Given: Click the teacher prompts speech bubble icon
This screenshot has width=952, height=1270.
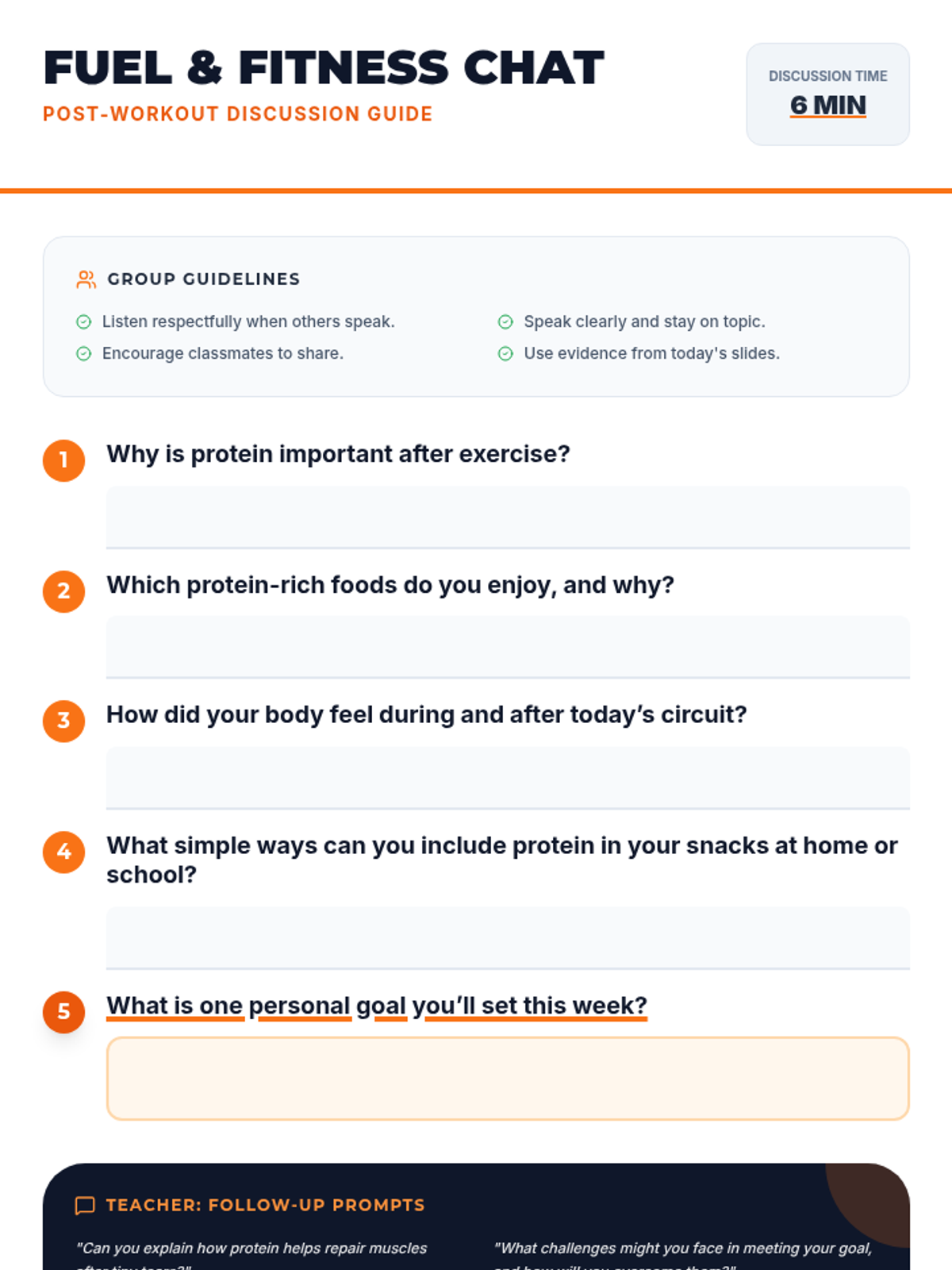Looking at the screenshot, I should tap(85, 1206).
